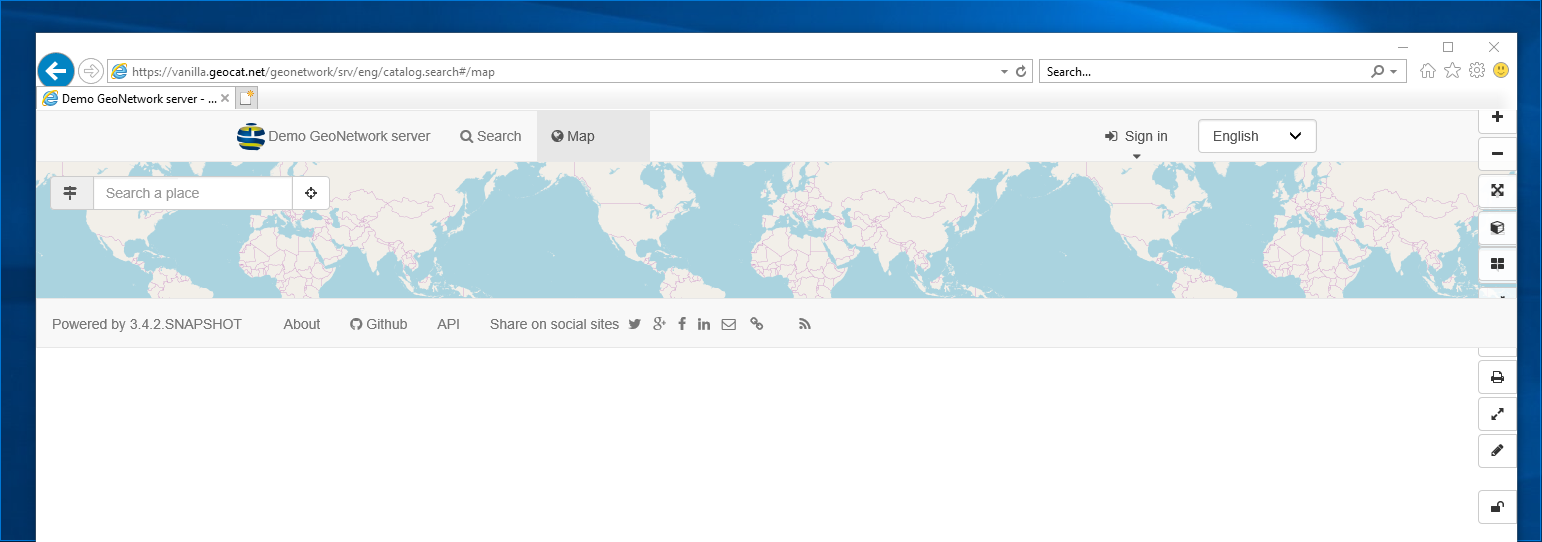This screenshot has height=542, width=1542.
Task: Click the Sign in link
Action: [1136, 136]
